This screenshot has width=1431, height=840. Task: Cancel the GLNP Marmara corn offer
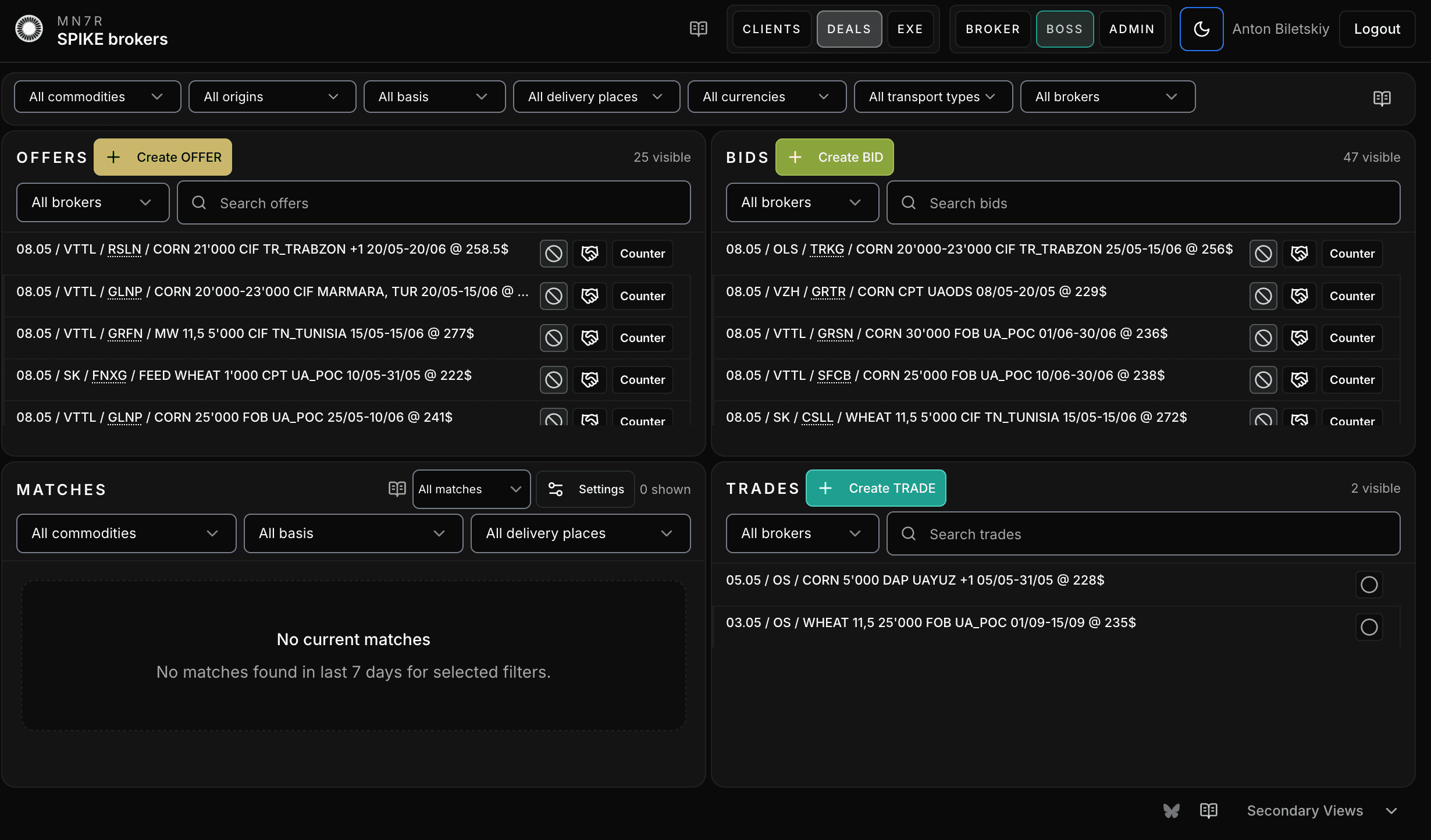pyautogui.click(x=553, y=296)
